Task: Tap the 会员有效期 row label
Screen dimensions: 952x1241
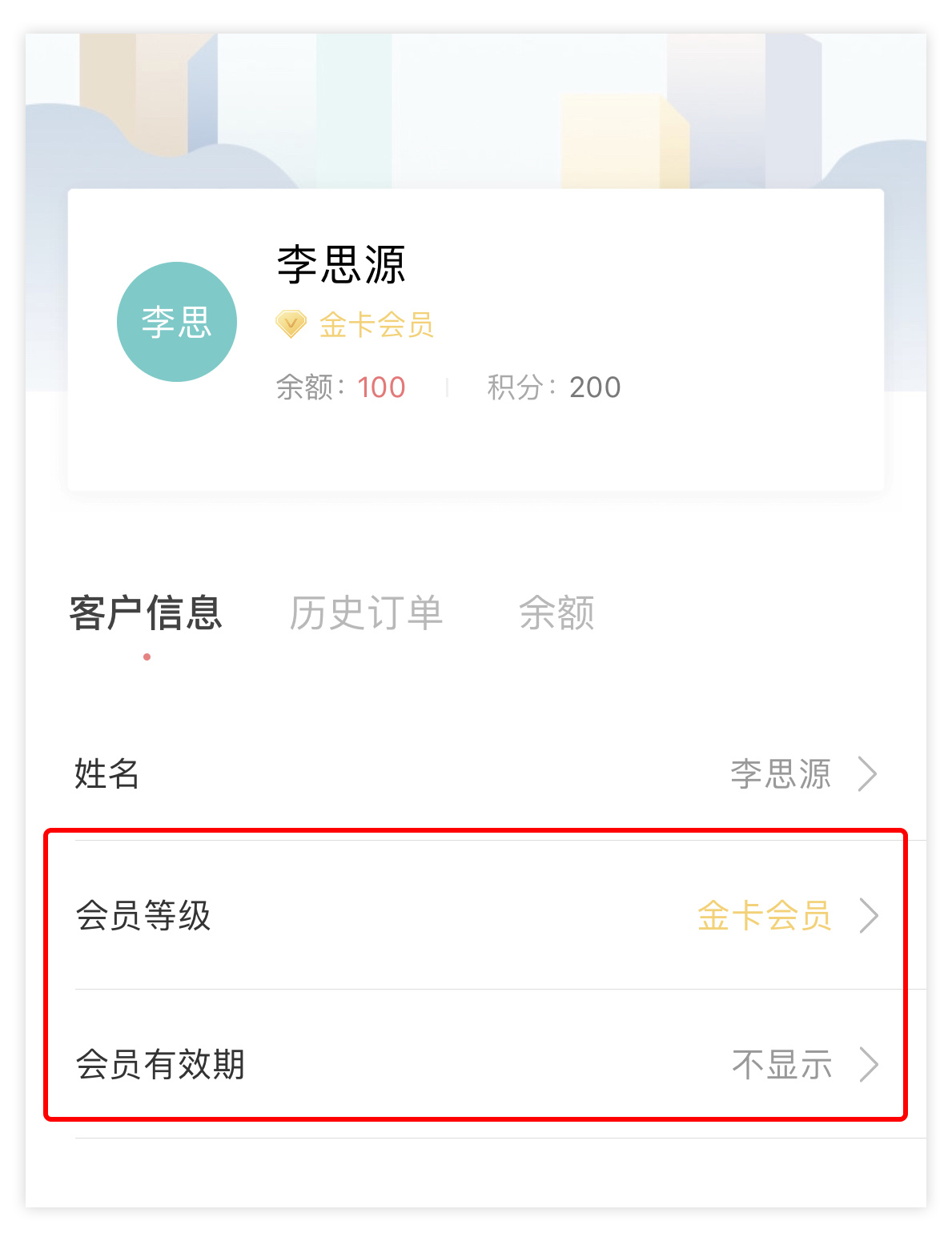Action: tap(160, 1065)
